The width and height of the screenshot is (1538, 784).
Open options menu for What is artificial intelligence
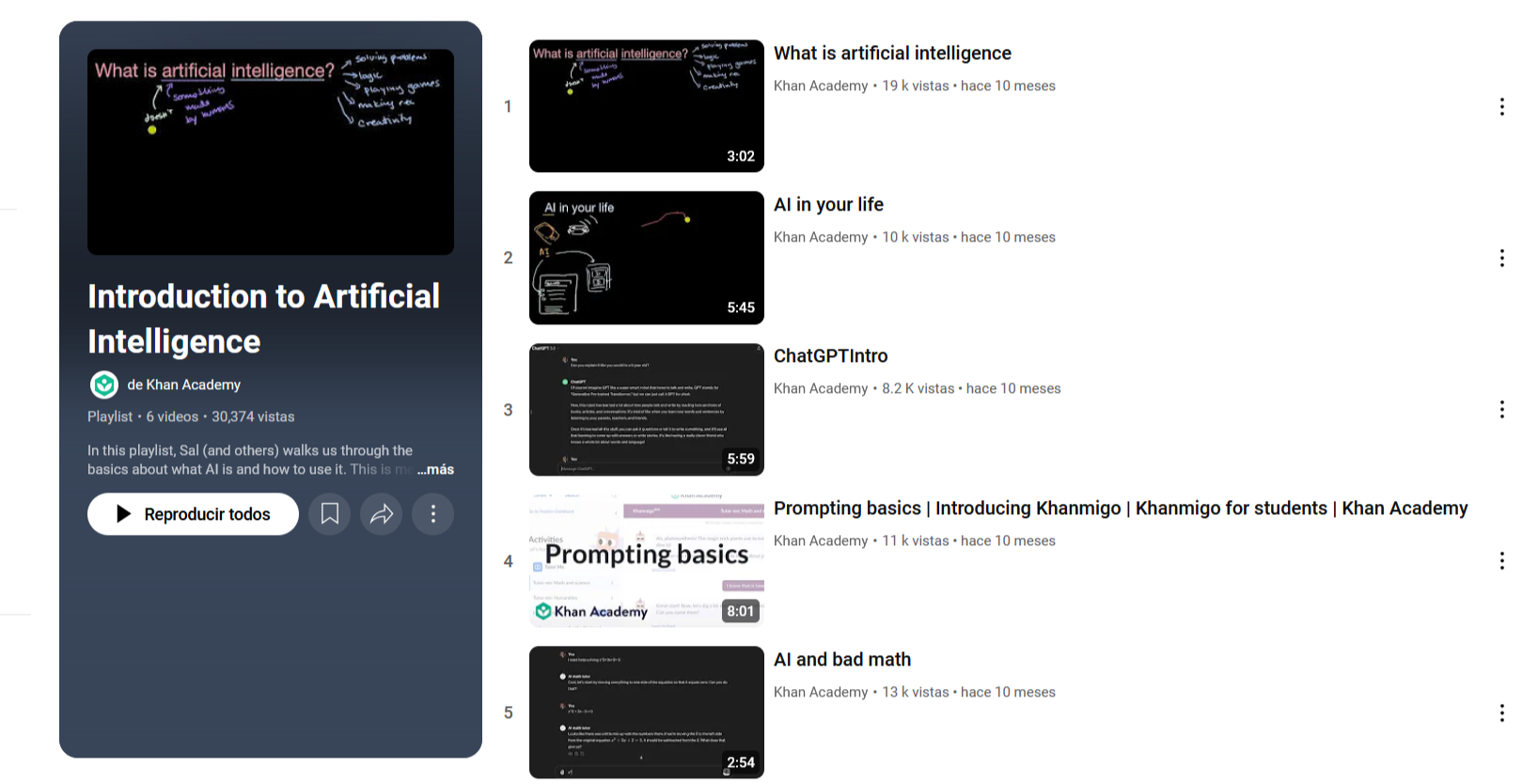tap(1502, 106)
